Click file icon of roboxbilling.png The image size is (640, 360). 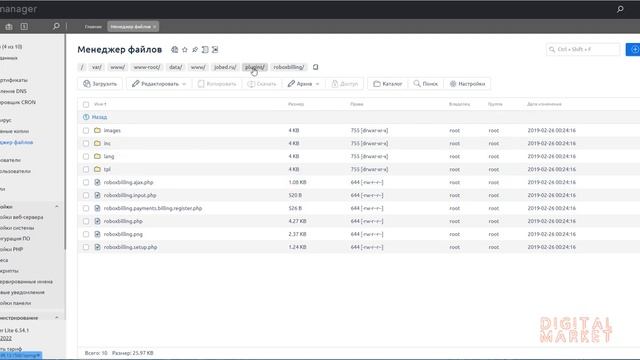click(97, 234)
